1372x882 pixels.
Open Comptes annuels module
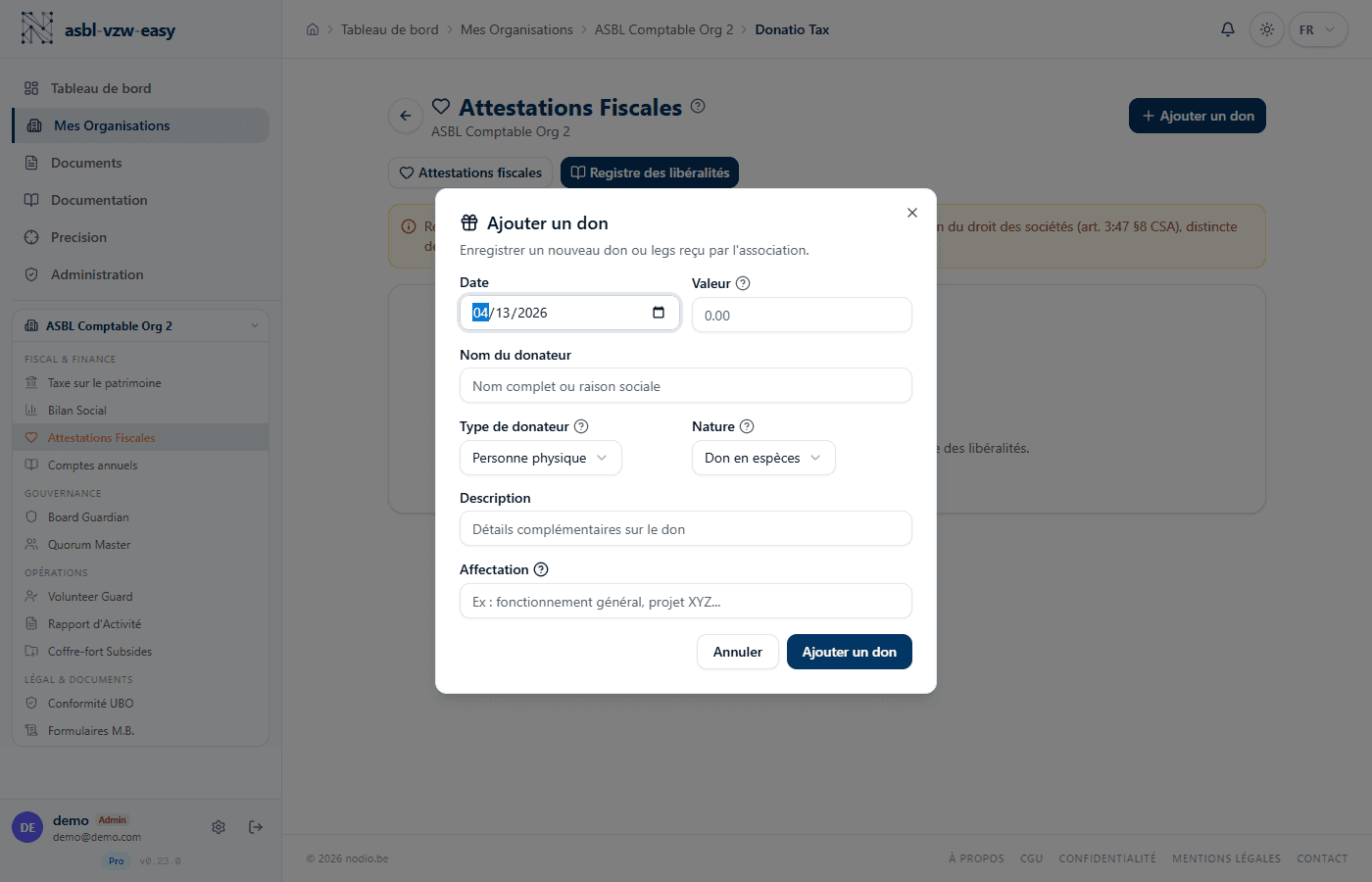[x=140, y=465]
